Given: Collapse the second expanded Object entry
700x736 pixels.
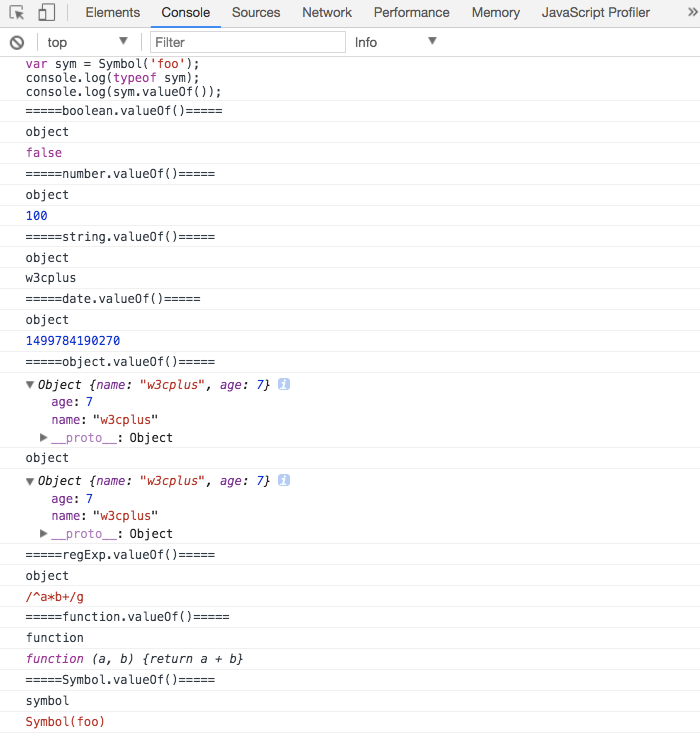Looking at the screenshot, I should click(x=30, y=481).
